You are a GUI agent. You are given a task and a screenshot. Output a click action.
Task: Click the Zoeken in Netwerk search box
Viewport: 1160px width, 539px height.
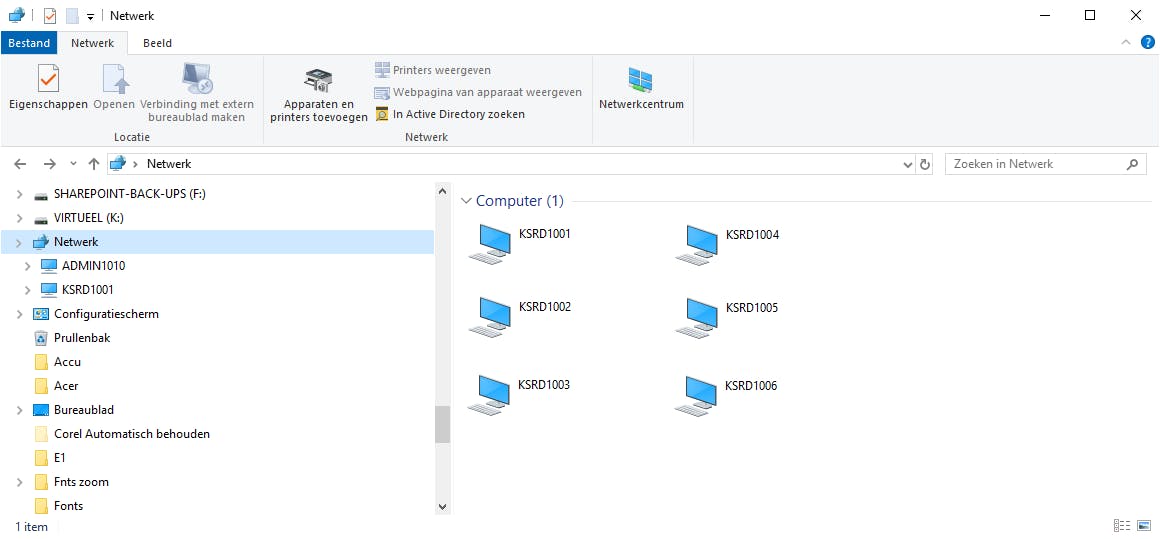1035,164
